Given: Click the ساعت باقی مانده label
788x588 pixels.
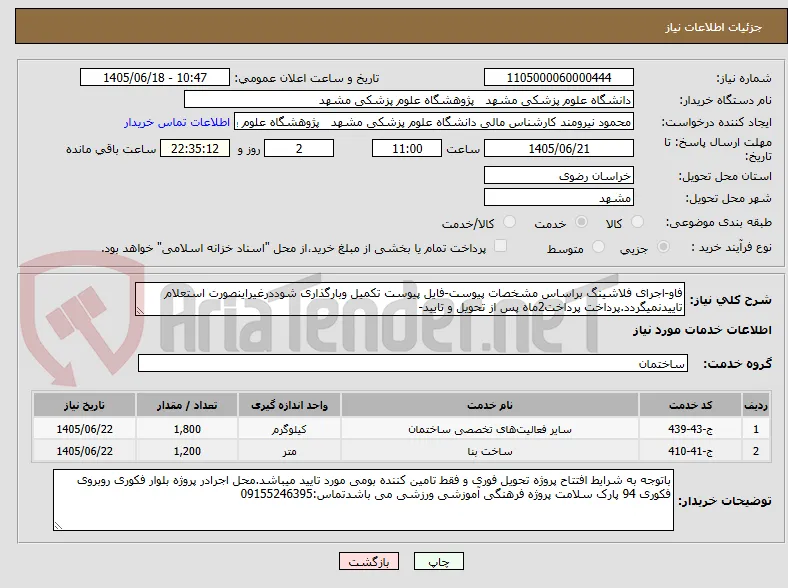Looking at the screenshot, I should click(x=111, y=149).
